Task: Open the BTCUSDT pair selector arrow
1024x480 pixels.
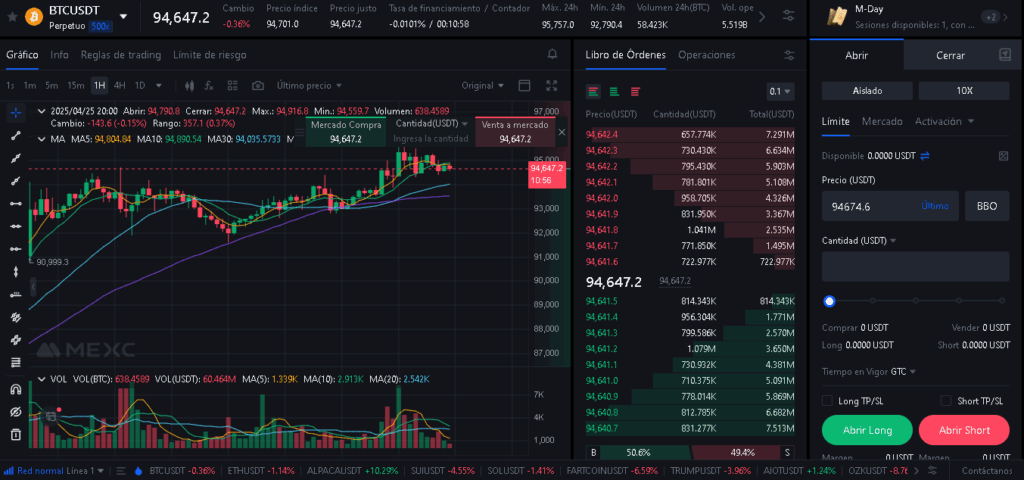Action: pyautogui.click(x=124, y=16)
